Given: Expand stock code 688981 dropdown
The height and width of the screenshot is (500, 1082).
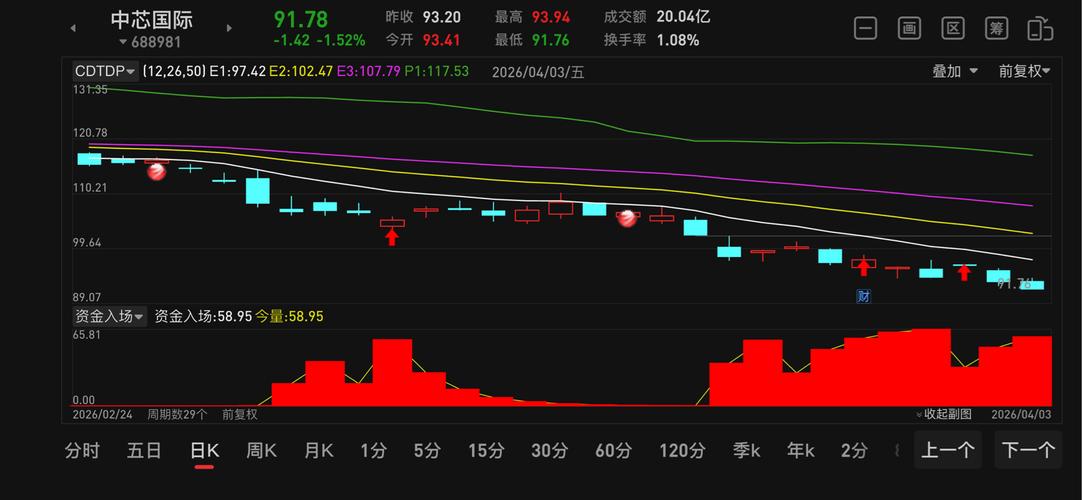Looking at the screenshot, I should pyautogui.click(x=150, y=42).
